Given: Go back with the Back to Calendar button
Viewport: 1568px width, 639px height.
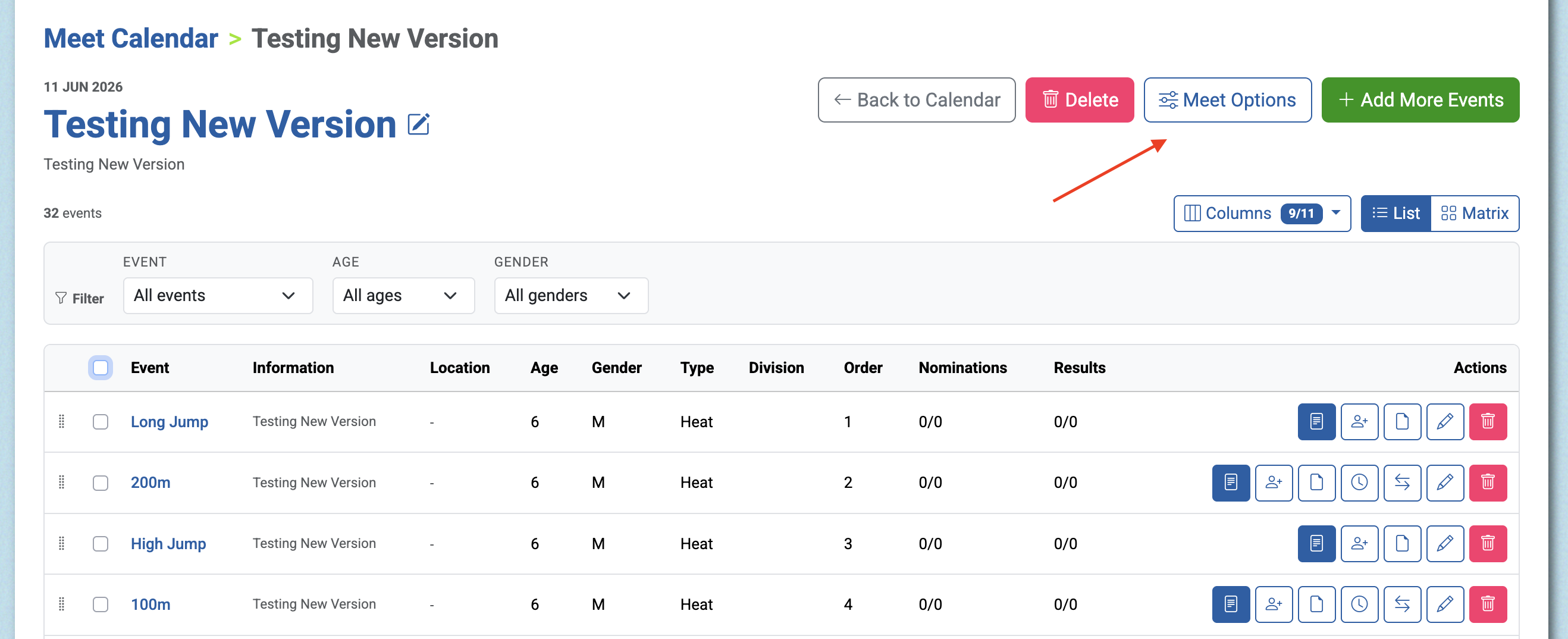Looking at the screenshot, I should point(916,100).
